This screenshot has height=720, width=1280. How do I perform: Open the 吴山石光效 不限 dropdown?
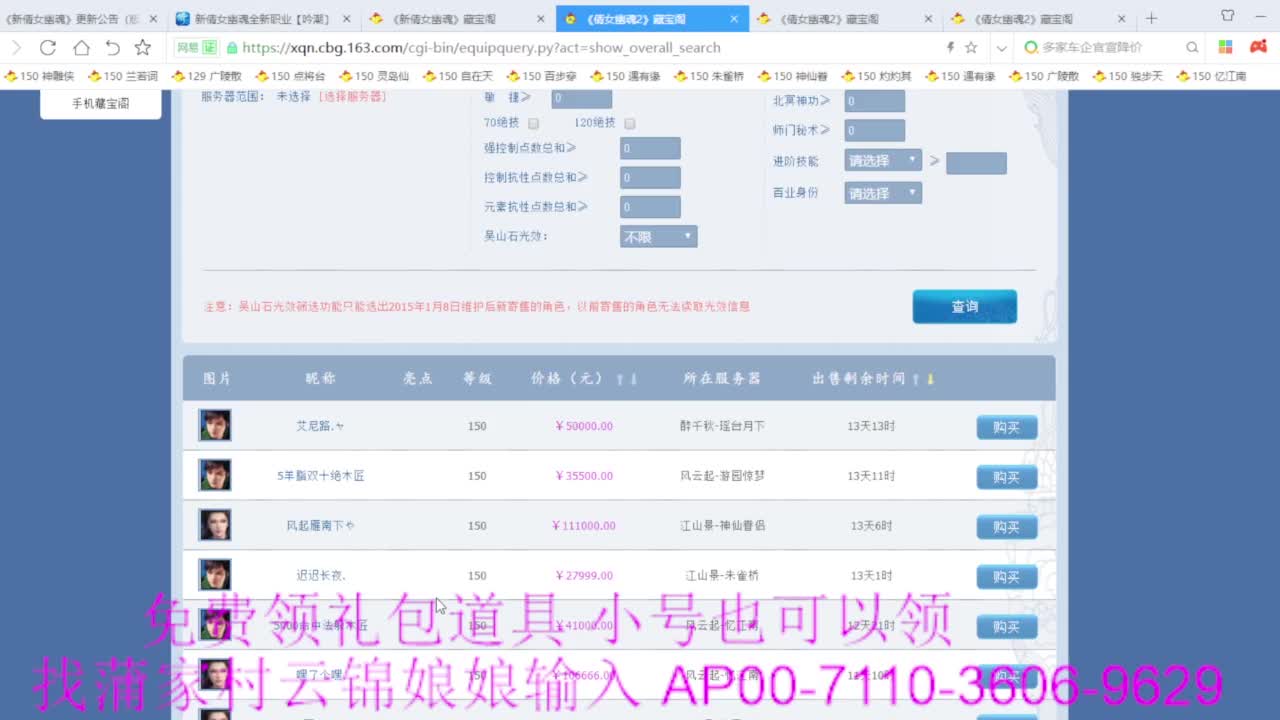coord(657,236)
